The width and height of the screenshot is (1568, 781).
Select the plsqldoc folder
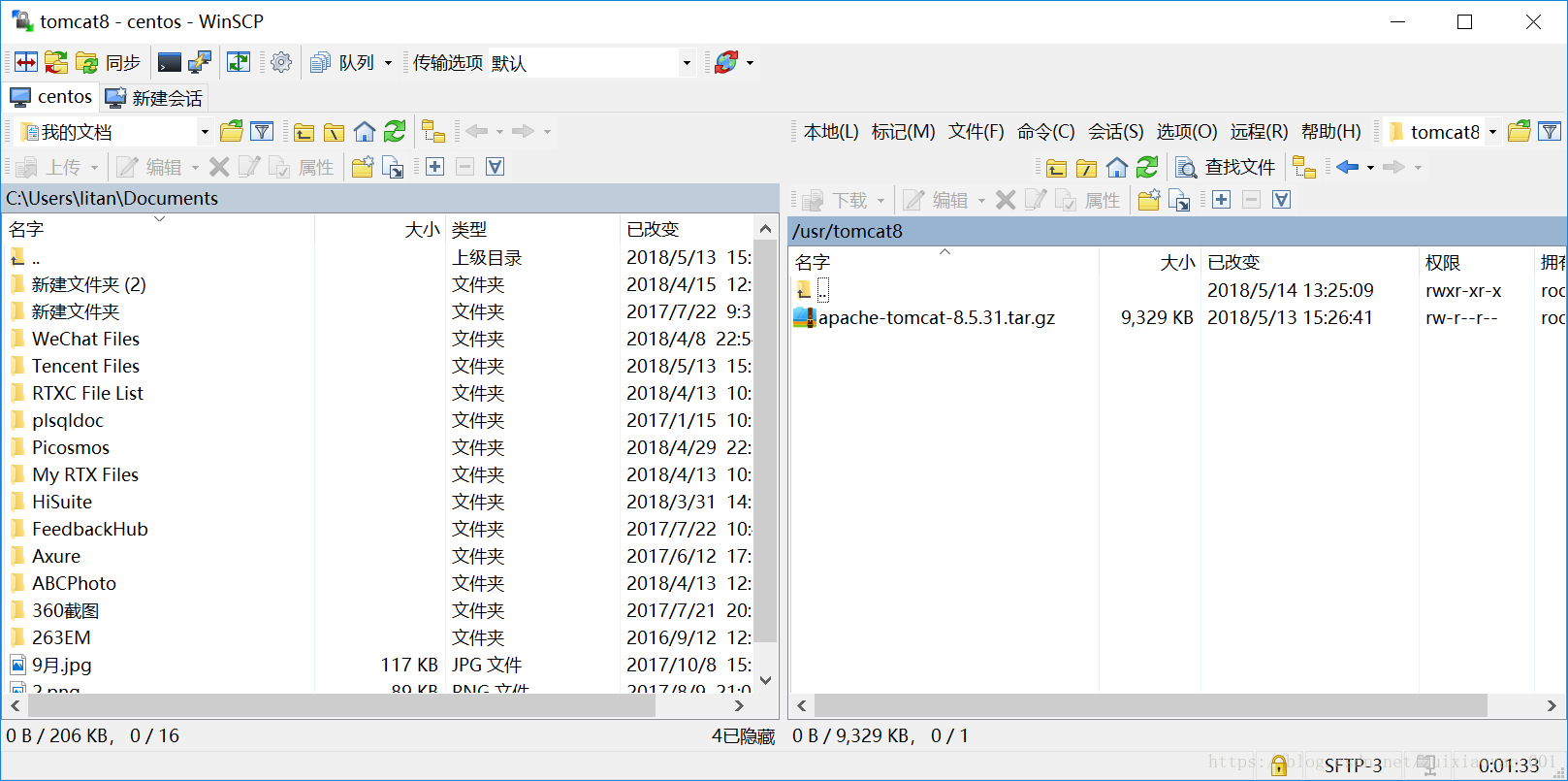pos(67,420)
